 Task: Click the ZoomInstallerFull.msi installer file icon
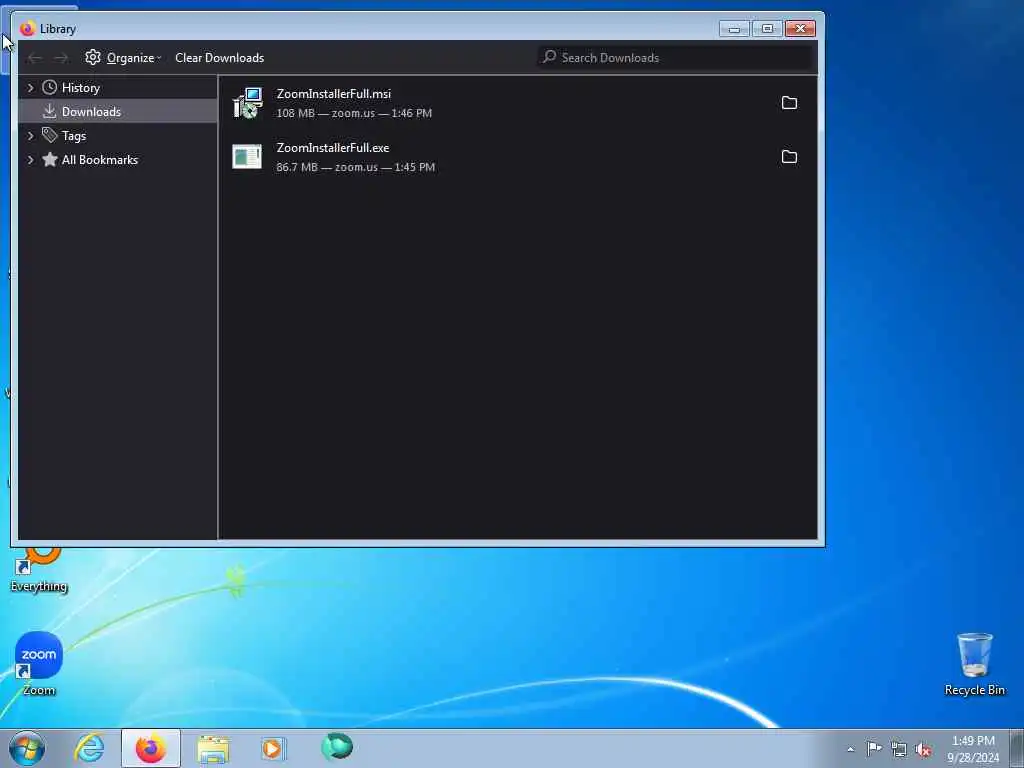click(x=248, y=103)
